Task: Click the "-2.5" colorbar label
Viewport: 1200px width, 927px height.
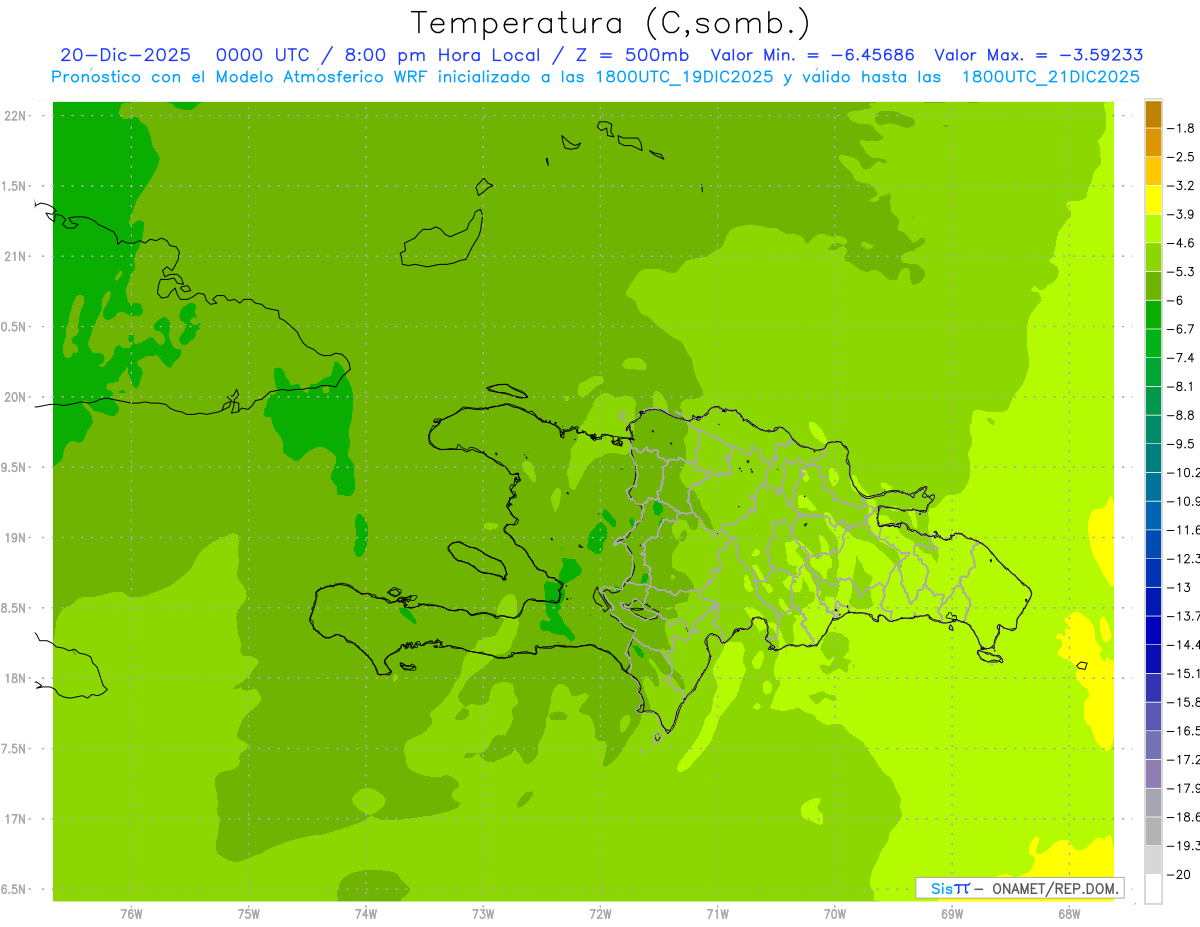Action: pos(1180,157)
